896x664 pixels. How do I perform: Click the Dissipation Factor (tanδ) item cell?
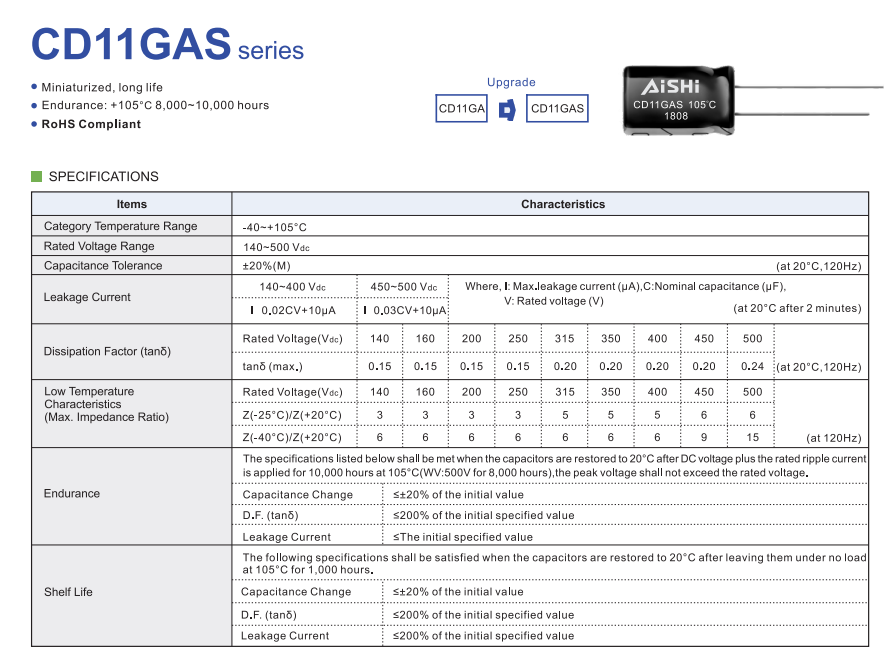coord(108,351)
